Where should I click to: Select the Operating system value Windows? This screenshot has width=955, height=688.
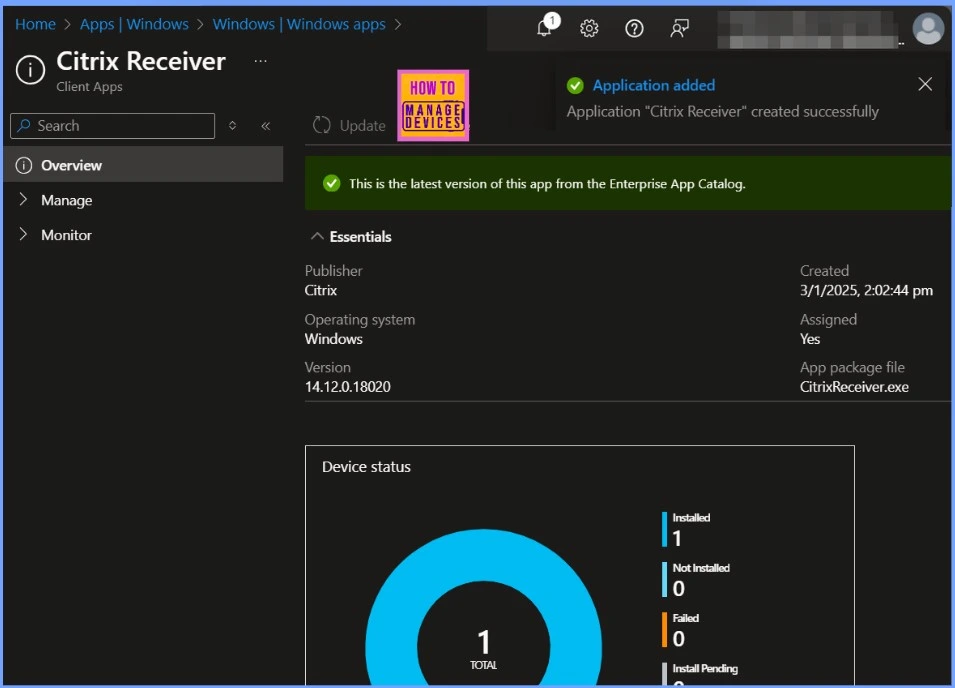[x=333, y=339]
